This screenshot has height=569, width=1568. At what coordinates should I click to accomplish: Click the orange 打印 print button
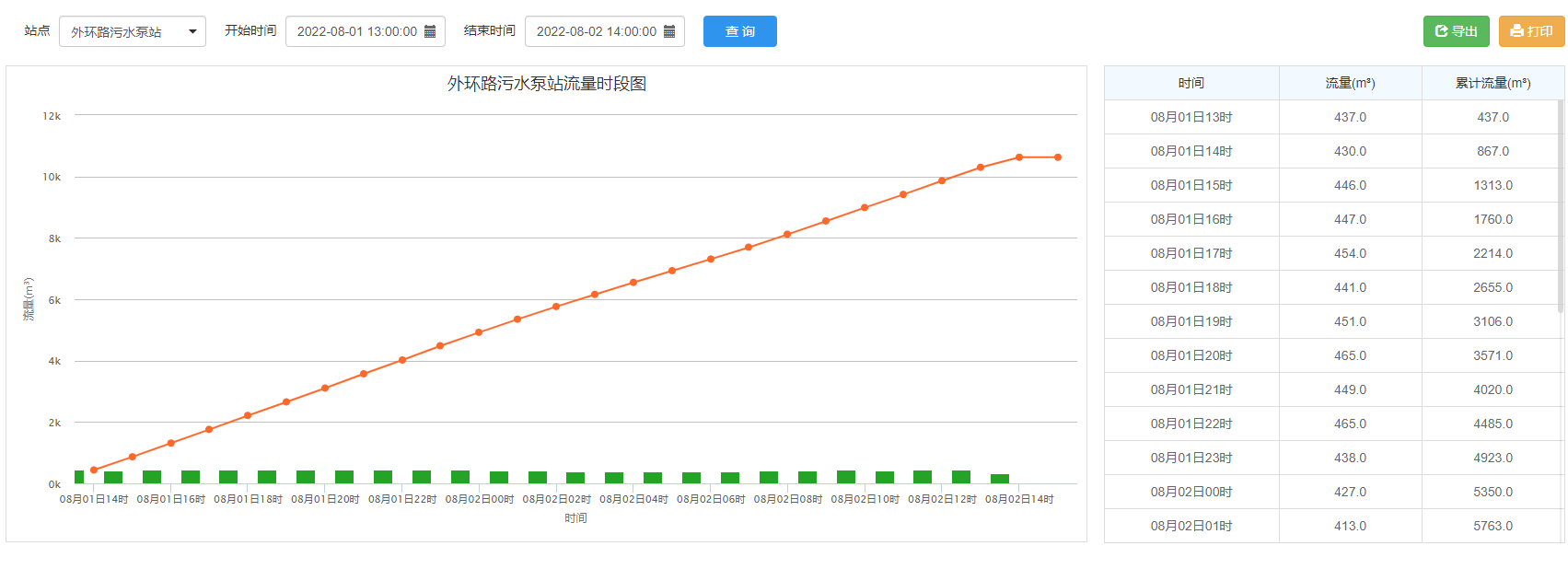(1531, 31)
